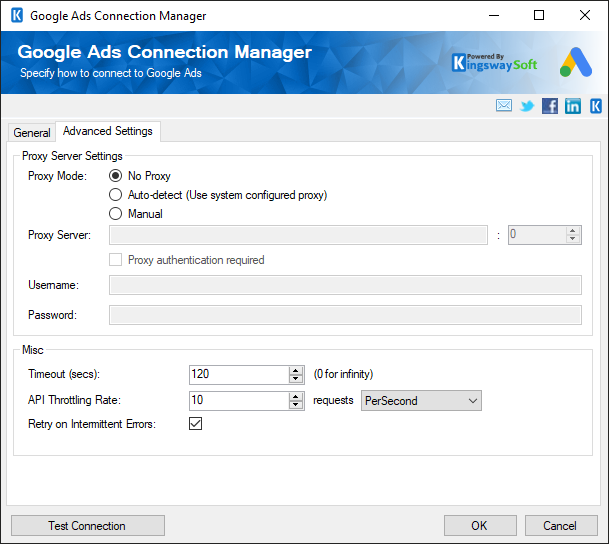Open the LinkedIn icon link
609x544 pixels.
[573, 106]
